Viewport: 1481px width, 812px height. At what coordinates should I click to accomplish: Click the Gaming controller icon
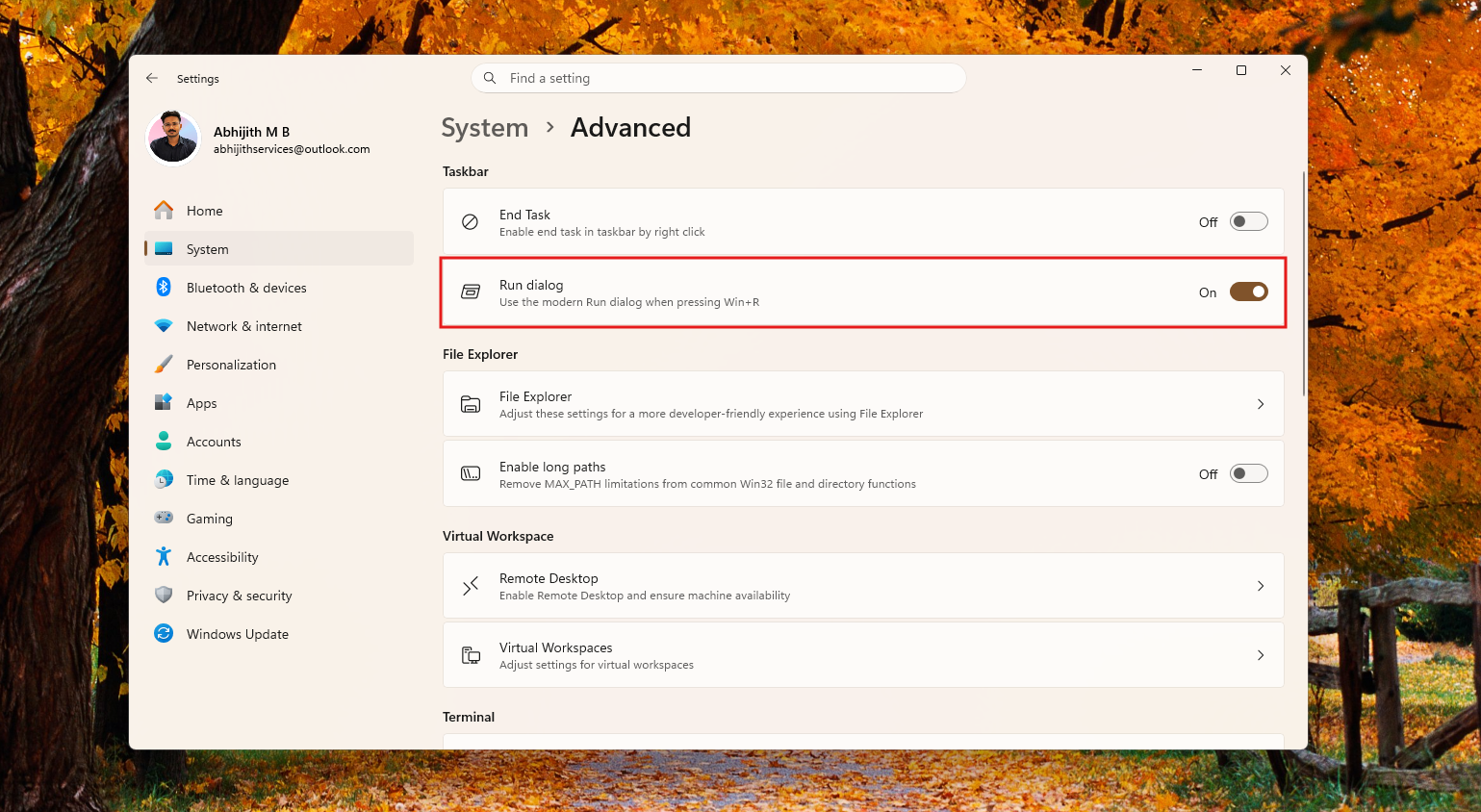pos(164,518)
